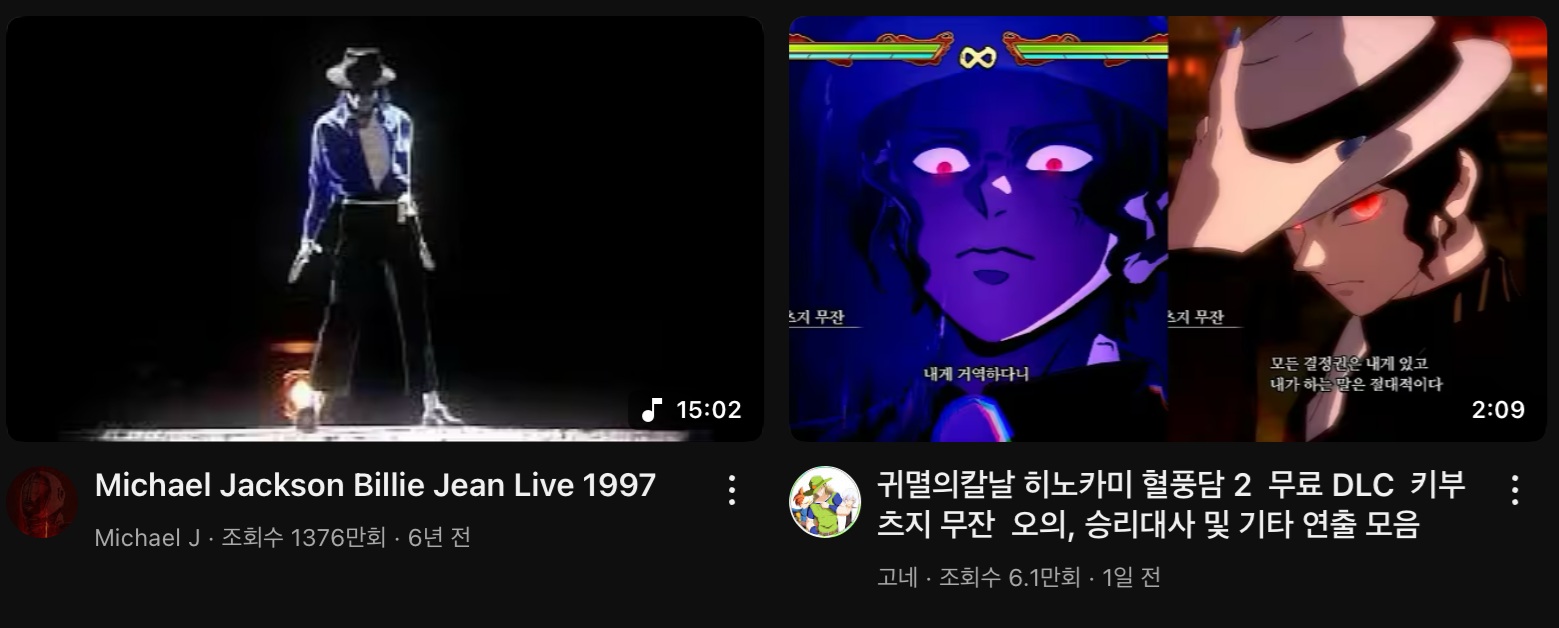
Task: Open more options for Billie Jean video
Action: [x=732, y=490]
